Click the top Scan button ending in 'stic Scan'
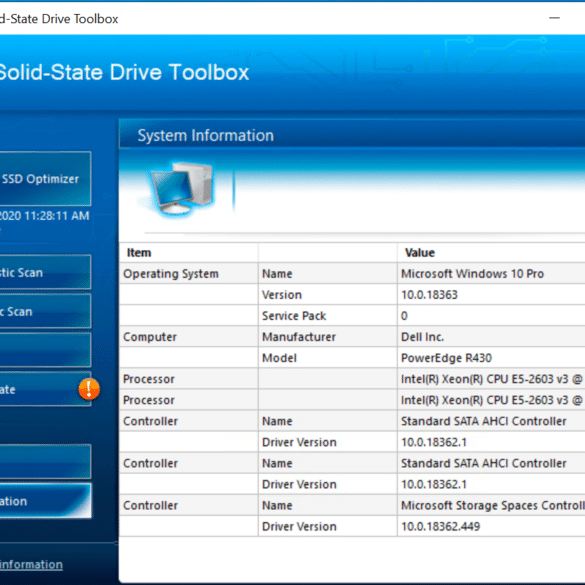585x585 pixels. pyautogui.click(x=45, y=272)
